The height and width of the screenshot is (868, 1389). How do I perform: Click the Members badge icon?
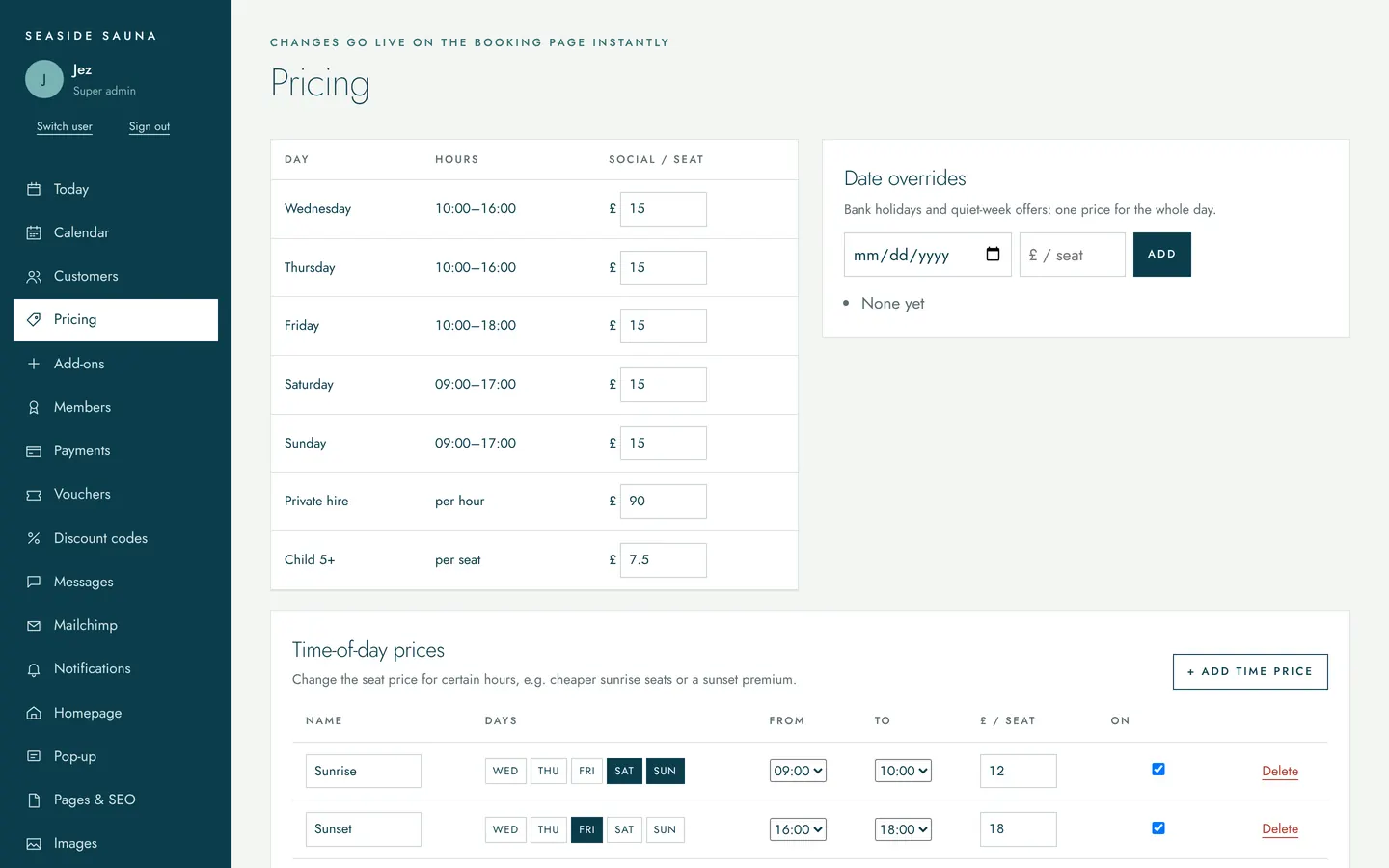click(x=34, y=407)
